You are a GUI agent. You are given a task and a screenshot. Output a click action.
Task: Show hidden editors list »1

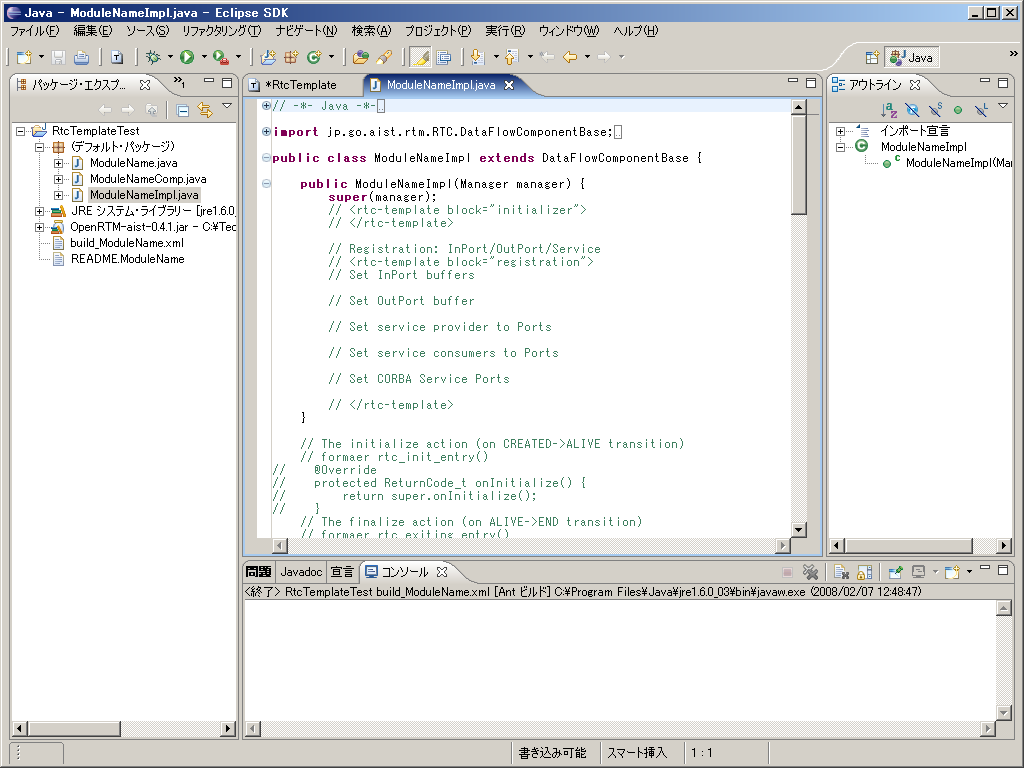point(179,82)
